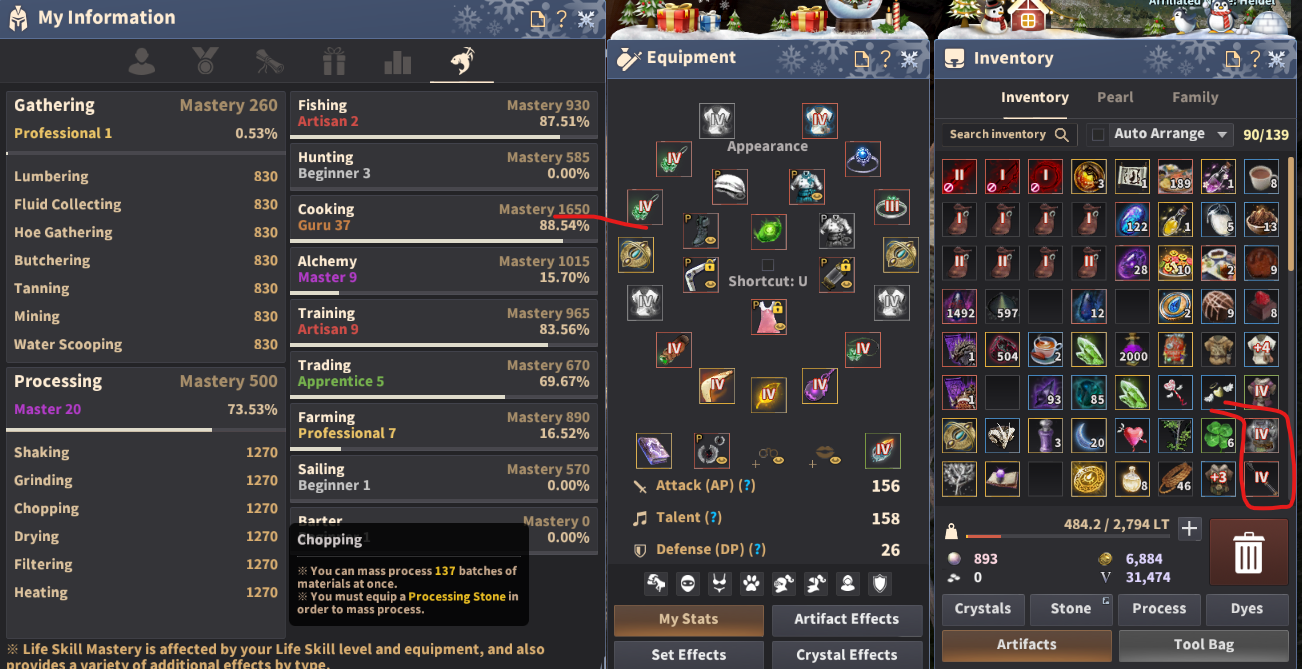The width and height of the screenshot is (1302, 669).
Task: Select the medal icon tab in My Information
Action: tap(205, 62)
